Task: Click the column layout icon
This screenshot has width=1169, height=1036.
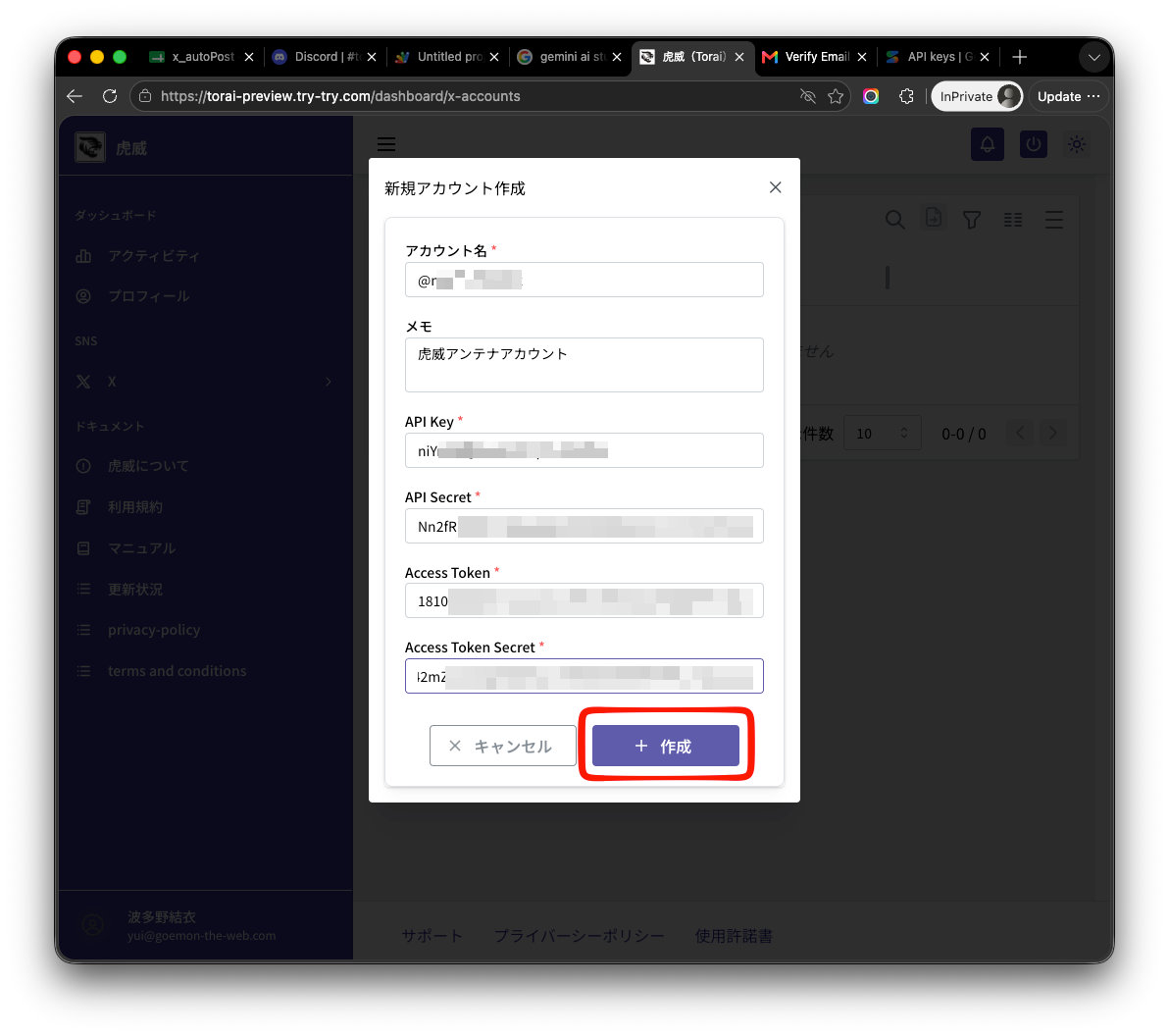Action: point(1012,220)
